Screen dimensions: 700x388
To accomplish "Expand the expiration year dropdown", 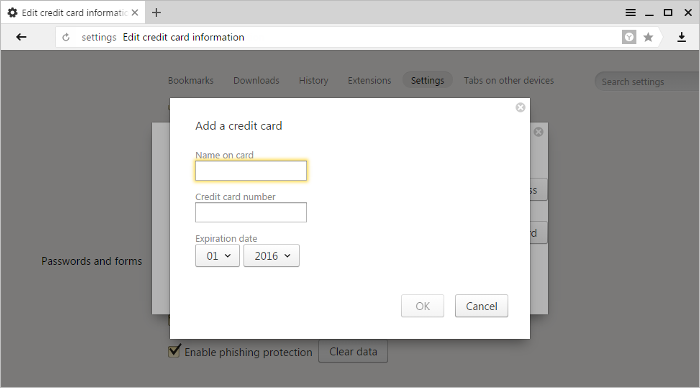I will (x=271, y=256).
